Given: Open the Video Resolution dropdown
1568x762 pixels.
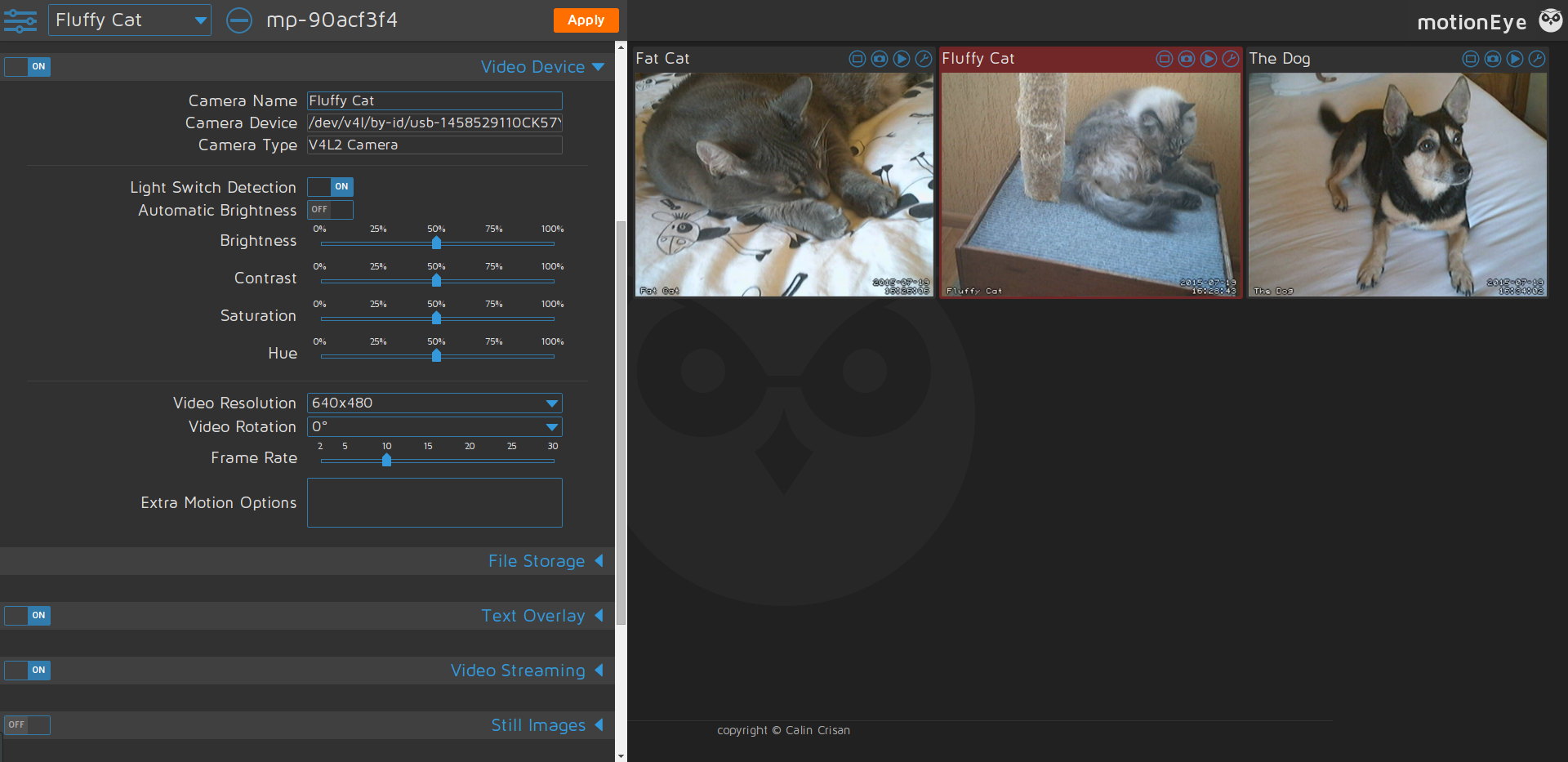Looking at the screenshot, I should (434, 402).
